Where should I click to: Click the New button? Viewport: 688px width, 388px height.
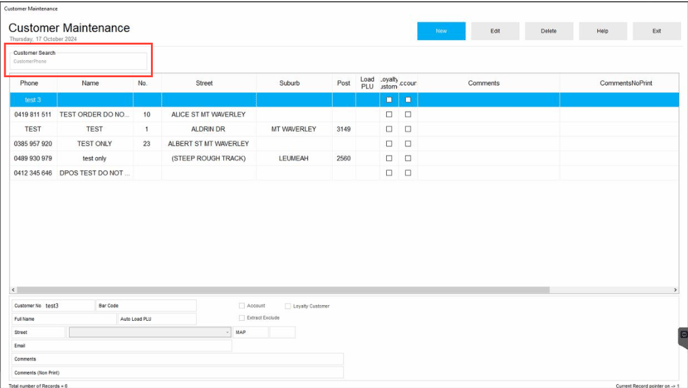441,31
